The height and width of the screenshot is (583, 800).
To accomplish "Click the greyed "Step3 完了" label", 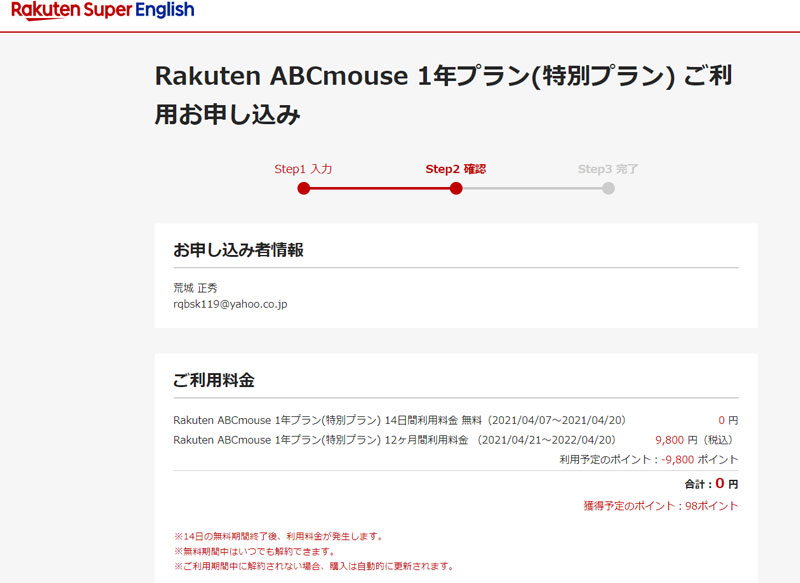I will point(608,169).
